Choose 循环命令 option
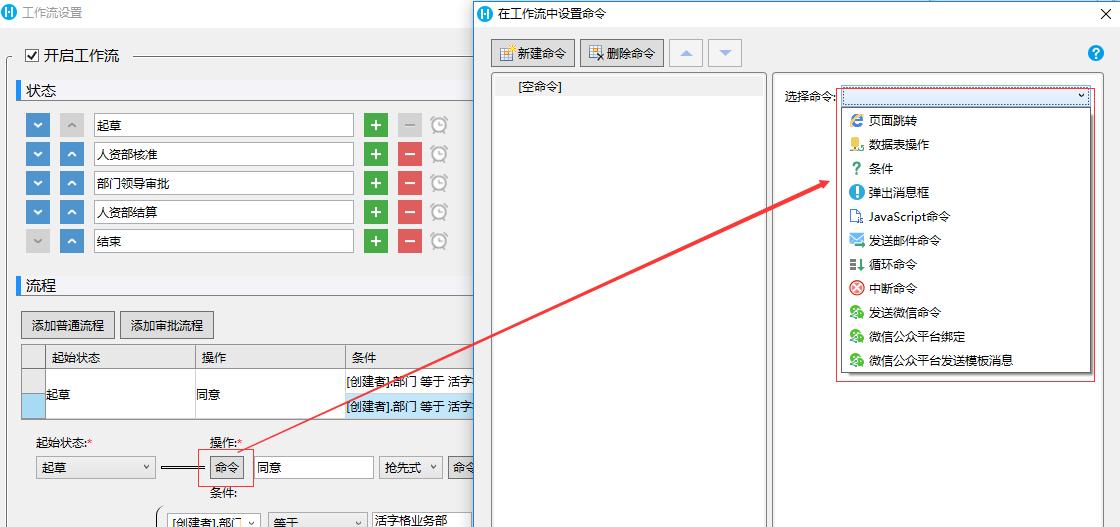Screen dimensions: 1120x527 coord(964,264)
